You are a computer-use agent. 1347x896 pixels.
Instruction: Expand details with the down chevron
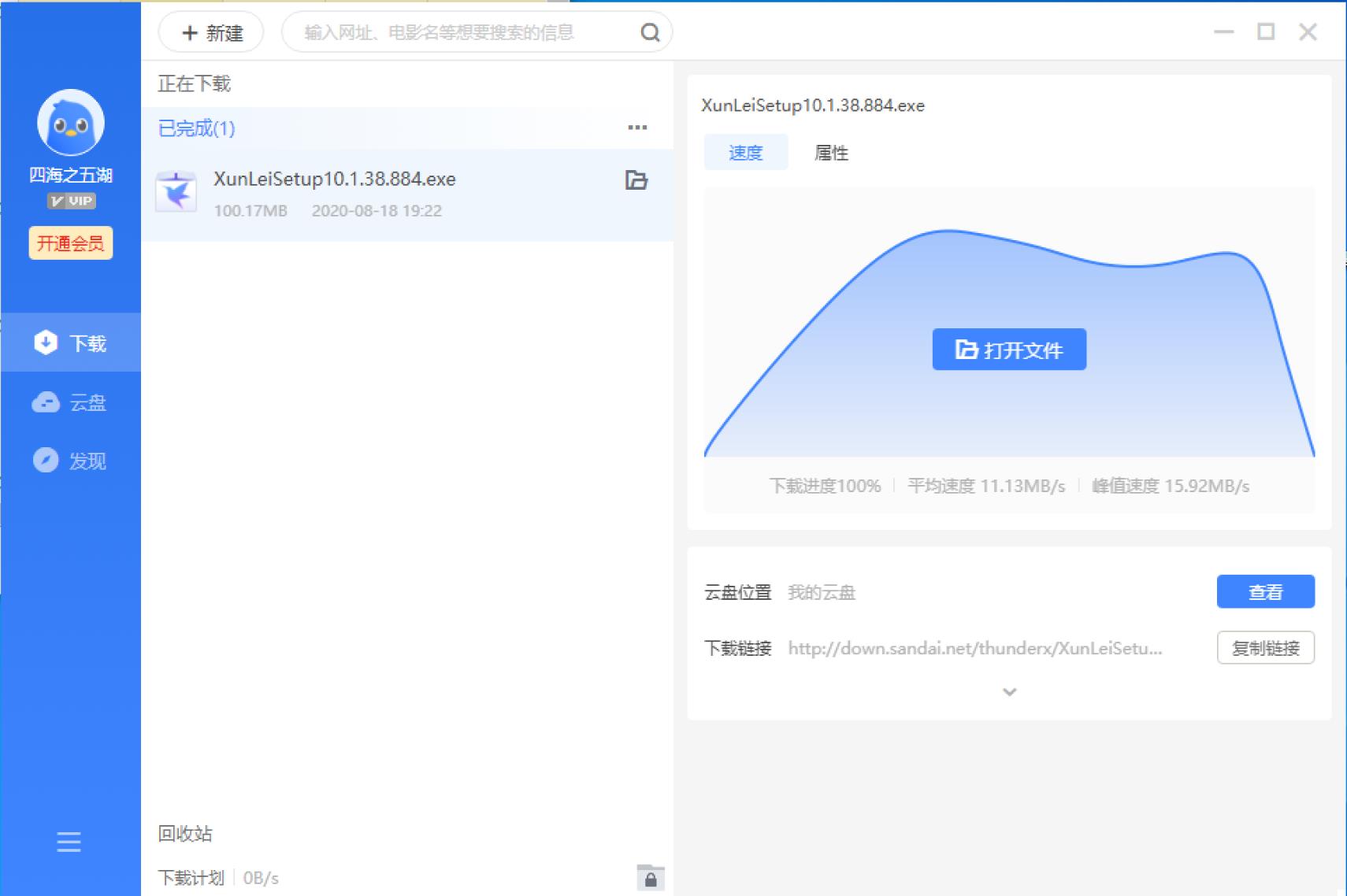coord(1009,691)
